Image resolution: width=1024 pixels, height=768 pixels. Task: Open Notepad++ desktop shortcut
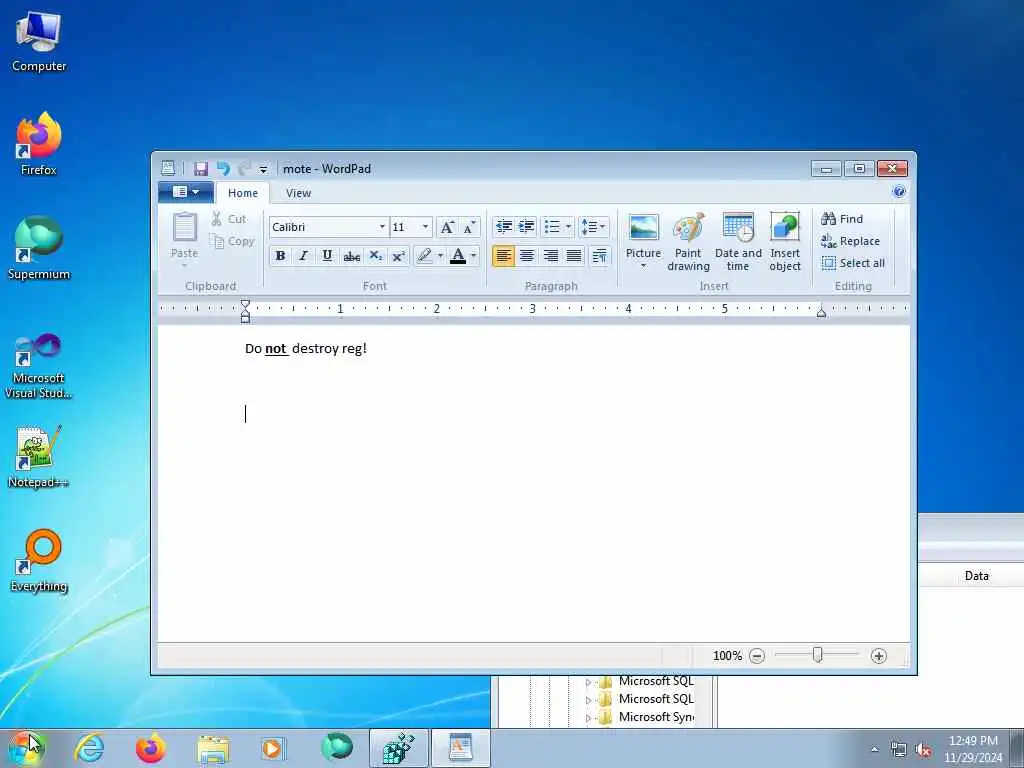tap(38, 457)
